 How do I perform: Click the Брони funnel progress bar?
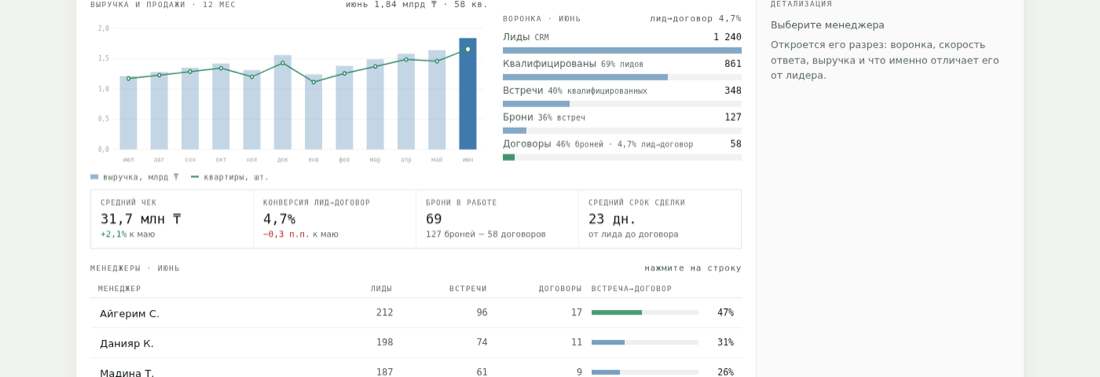coord(622,131)
